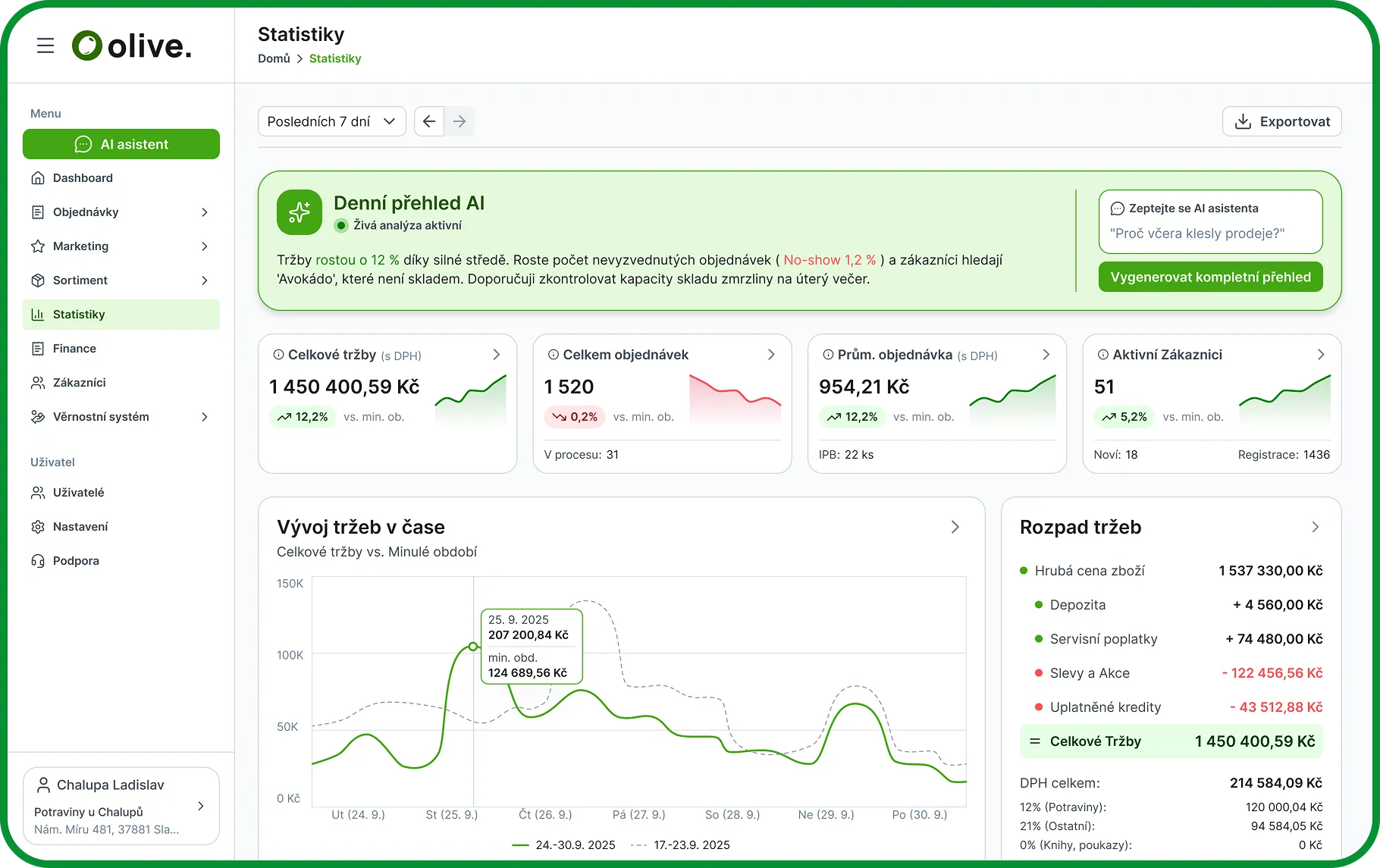Viewport: 1380px width, 868px height.
Task: Toggle the 17.-23.9. 2025 legend series
Action: point(680,844)
